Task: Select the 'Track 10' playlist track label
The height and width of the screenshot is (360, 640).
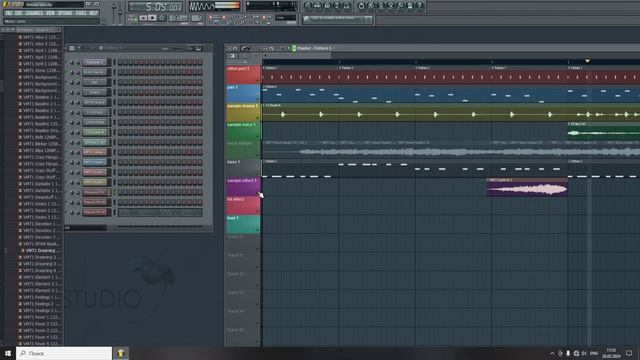Action: (243, 243)
